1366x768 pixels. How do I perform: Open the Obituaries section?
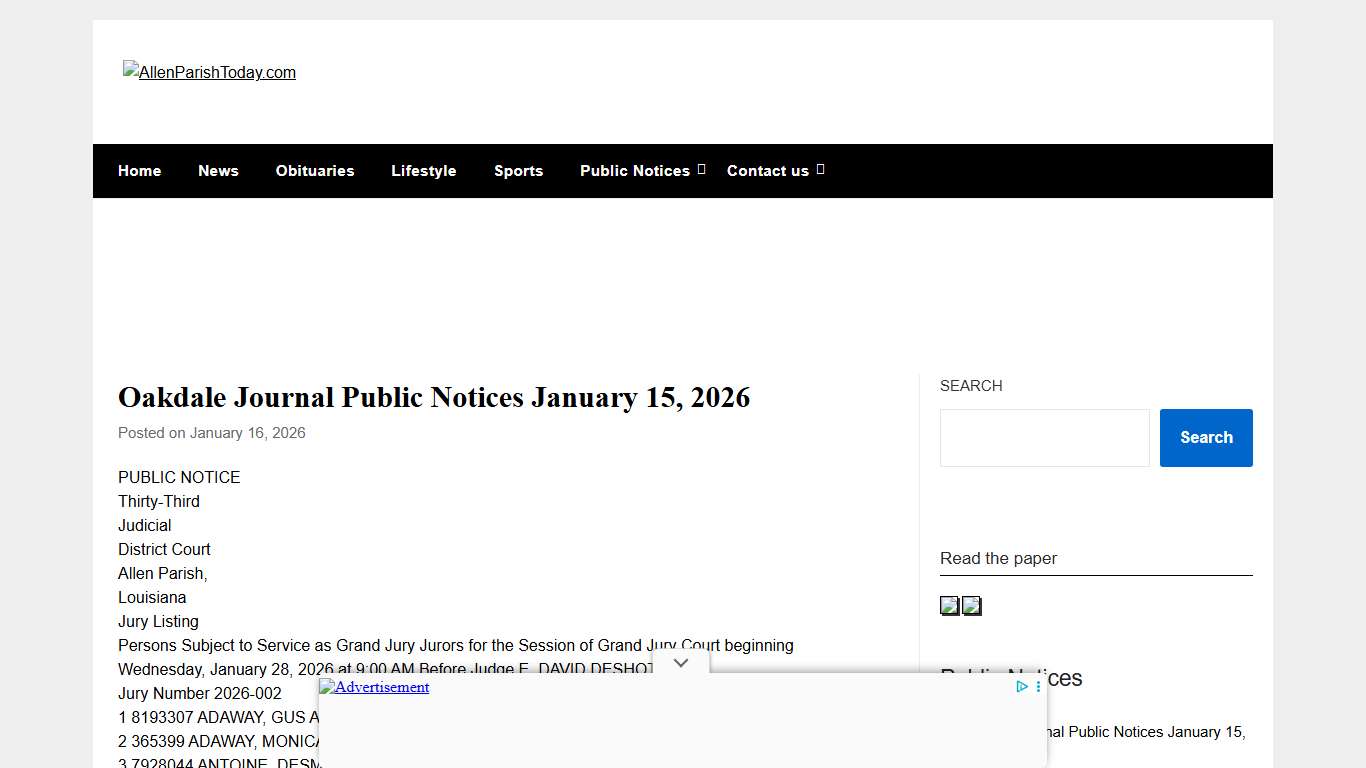315,170
